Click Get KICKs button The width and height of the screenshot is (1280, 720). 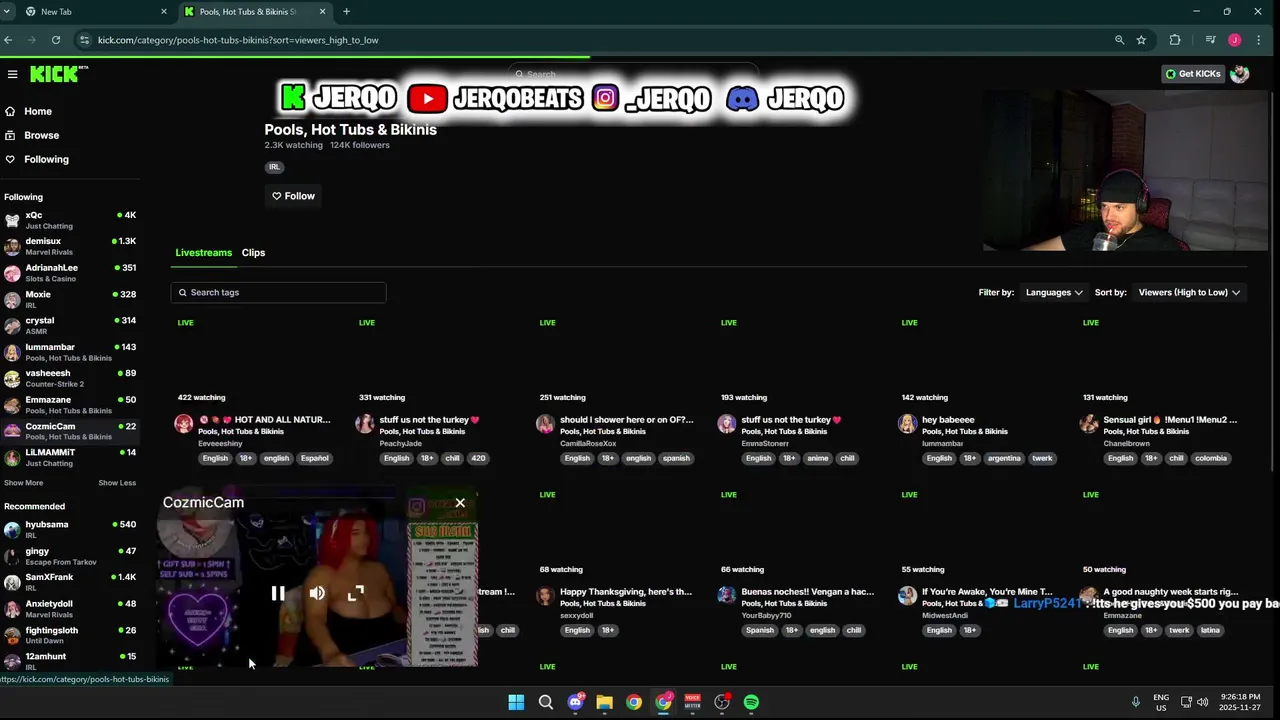click(1193, 74)
